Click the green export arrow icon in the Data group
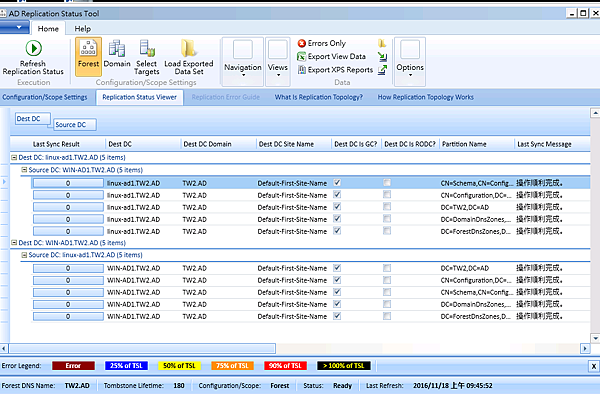Viewport: 600px width, 394px height. tap(382, 70)
